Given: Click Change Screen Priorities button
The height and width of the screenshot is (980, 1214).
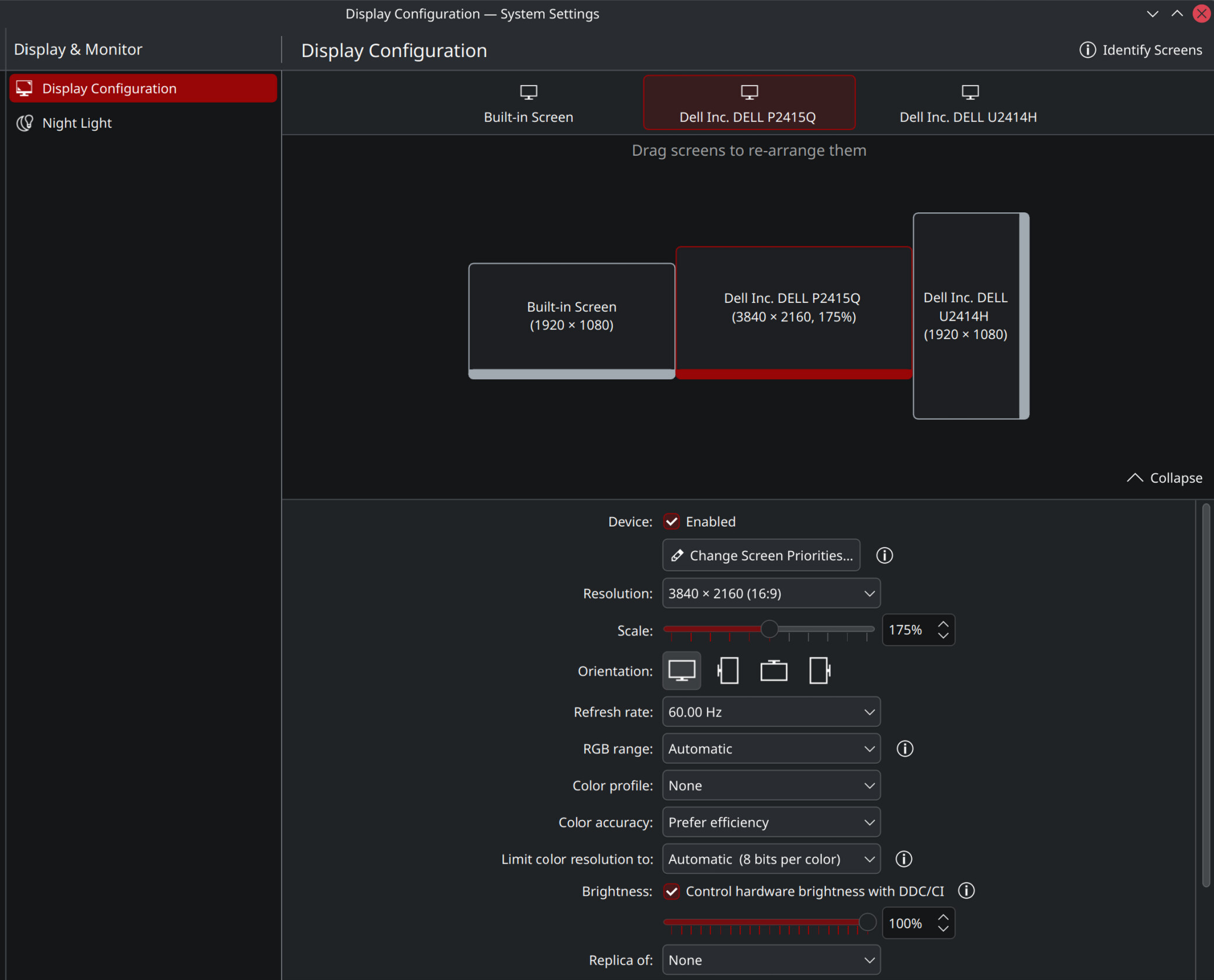Looking at the screenshot, I should pos(761,555).
